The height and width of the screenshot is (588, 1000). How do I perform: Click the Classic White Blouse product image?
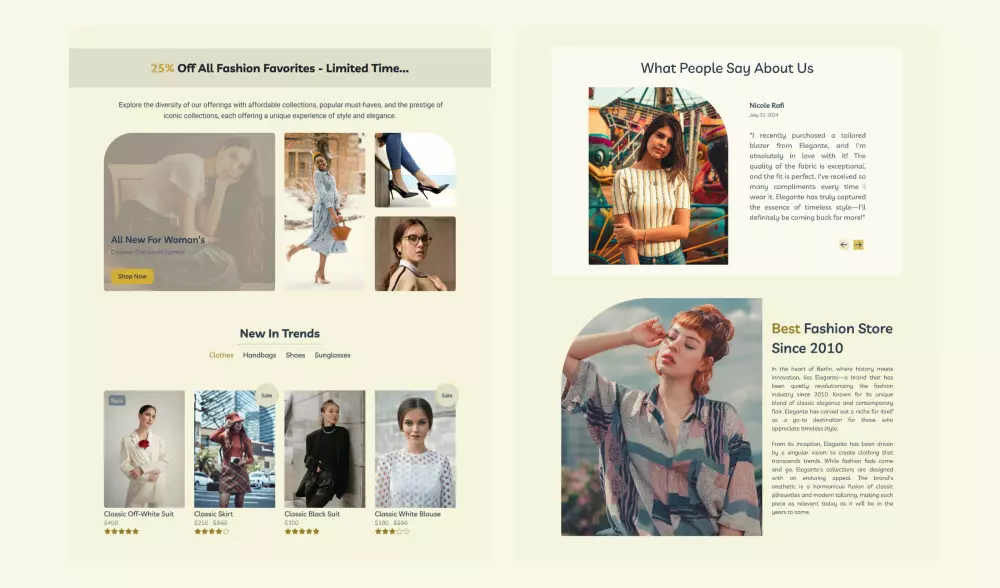tap(415, 449)
